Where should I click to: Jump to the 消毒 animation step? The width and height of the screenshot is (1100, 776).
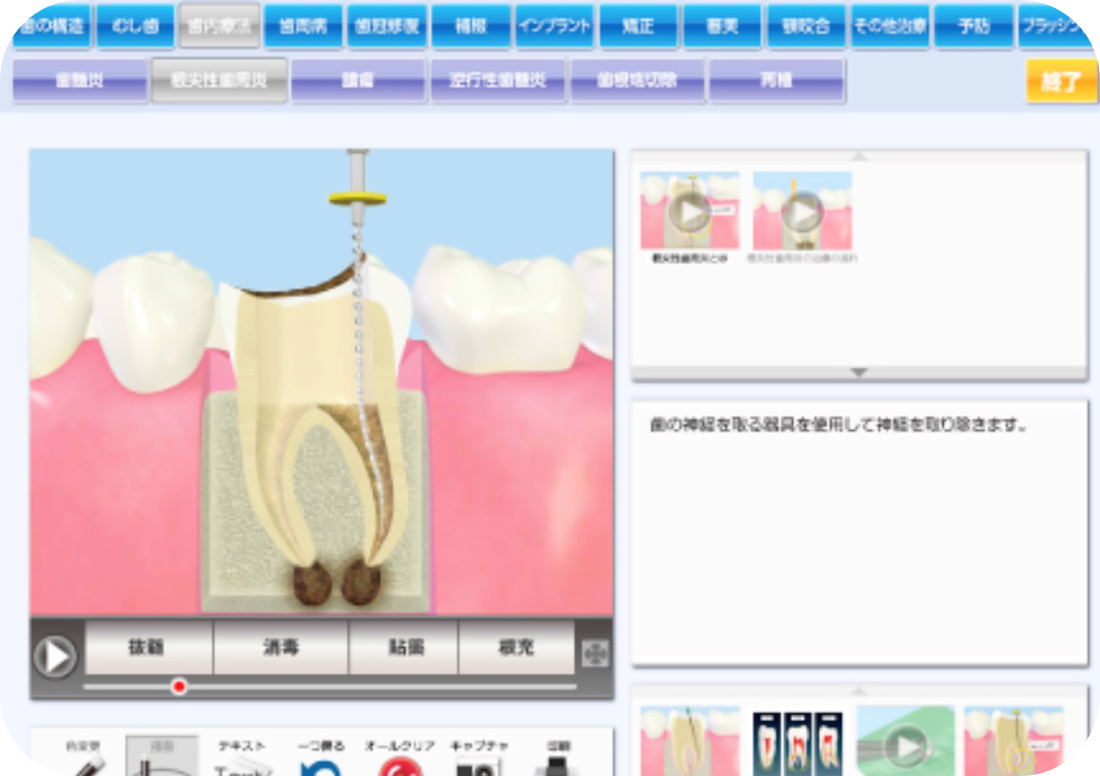pyautogui.click(x=282, y=648)
